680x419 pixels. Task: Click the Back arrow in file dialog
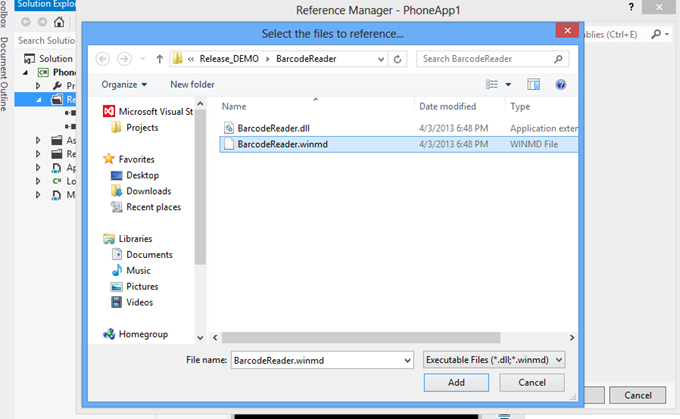pyautogui.click(x=103, y=59)
